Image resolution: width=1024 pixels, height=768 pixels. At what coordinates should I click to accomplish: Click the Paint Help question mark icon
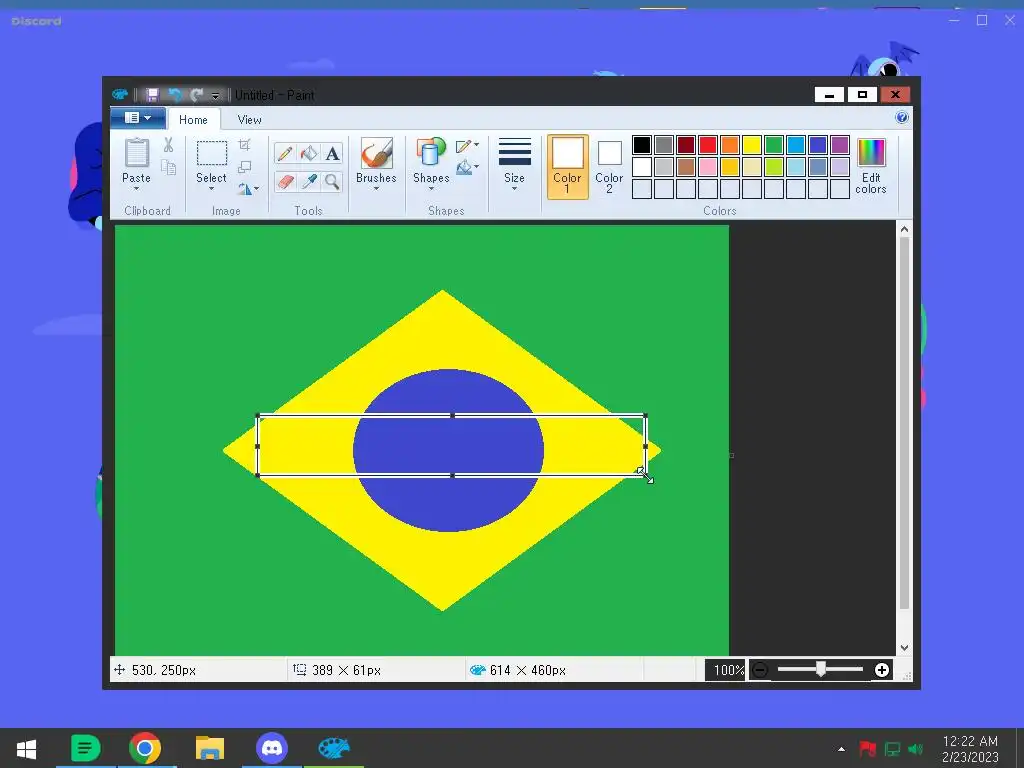click(902, 118)
